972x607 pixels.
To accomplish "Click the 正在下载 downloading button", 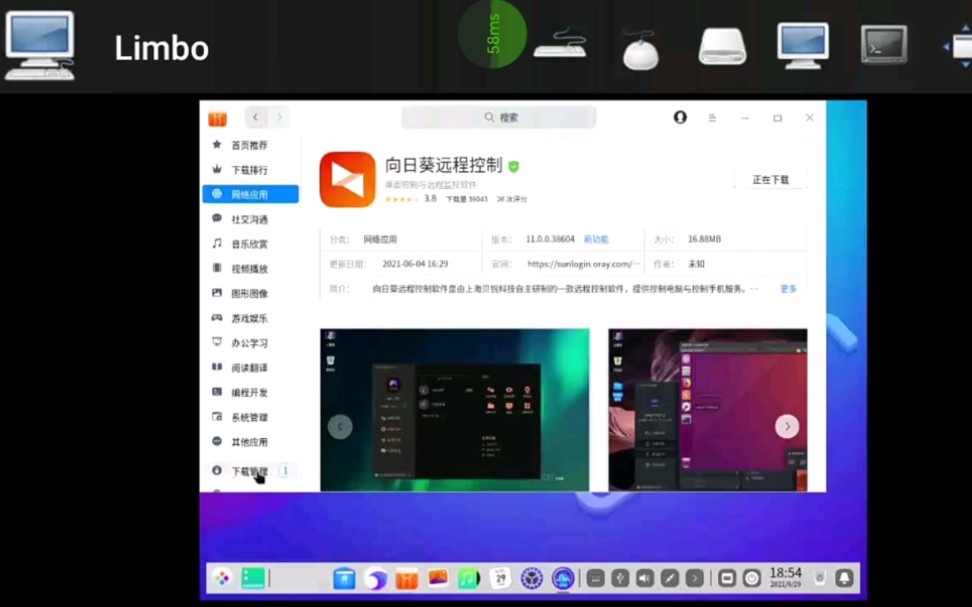I will (x=770, y=178).
